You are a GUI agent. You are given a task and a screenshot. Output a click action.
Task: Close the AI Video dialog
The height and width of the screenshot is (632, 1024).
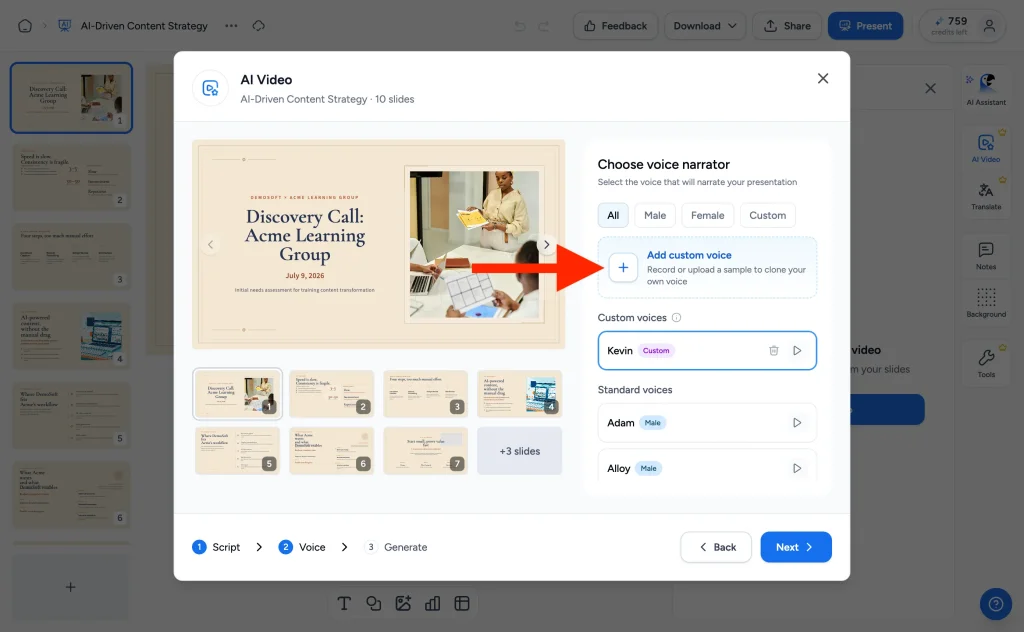823,78
